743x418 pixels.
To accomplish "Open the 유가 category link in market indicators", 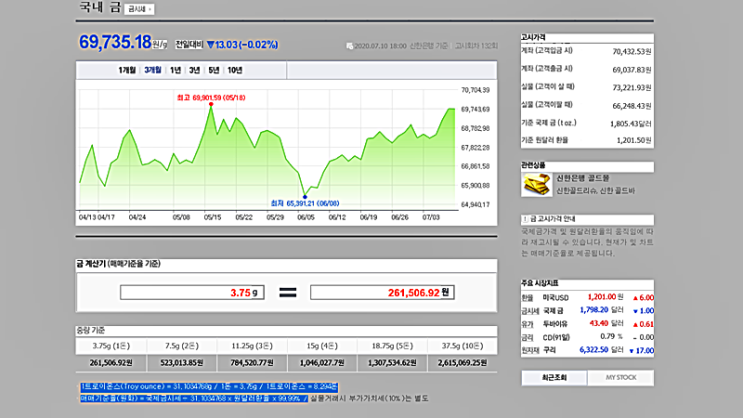I will click(527, 324).
